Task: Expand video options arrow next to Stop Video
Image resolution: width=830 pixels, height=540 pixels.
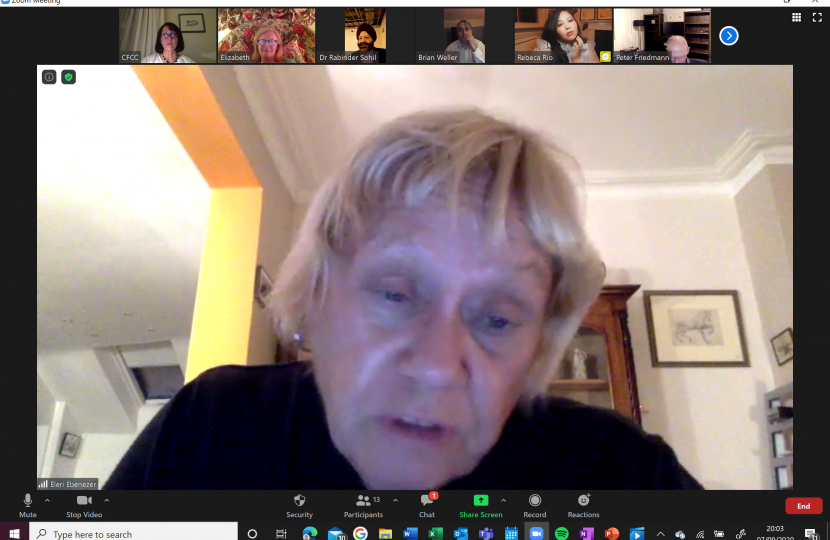Action: pyautogui.click(x=107, y=500)
